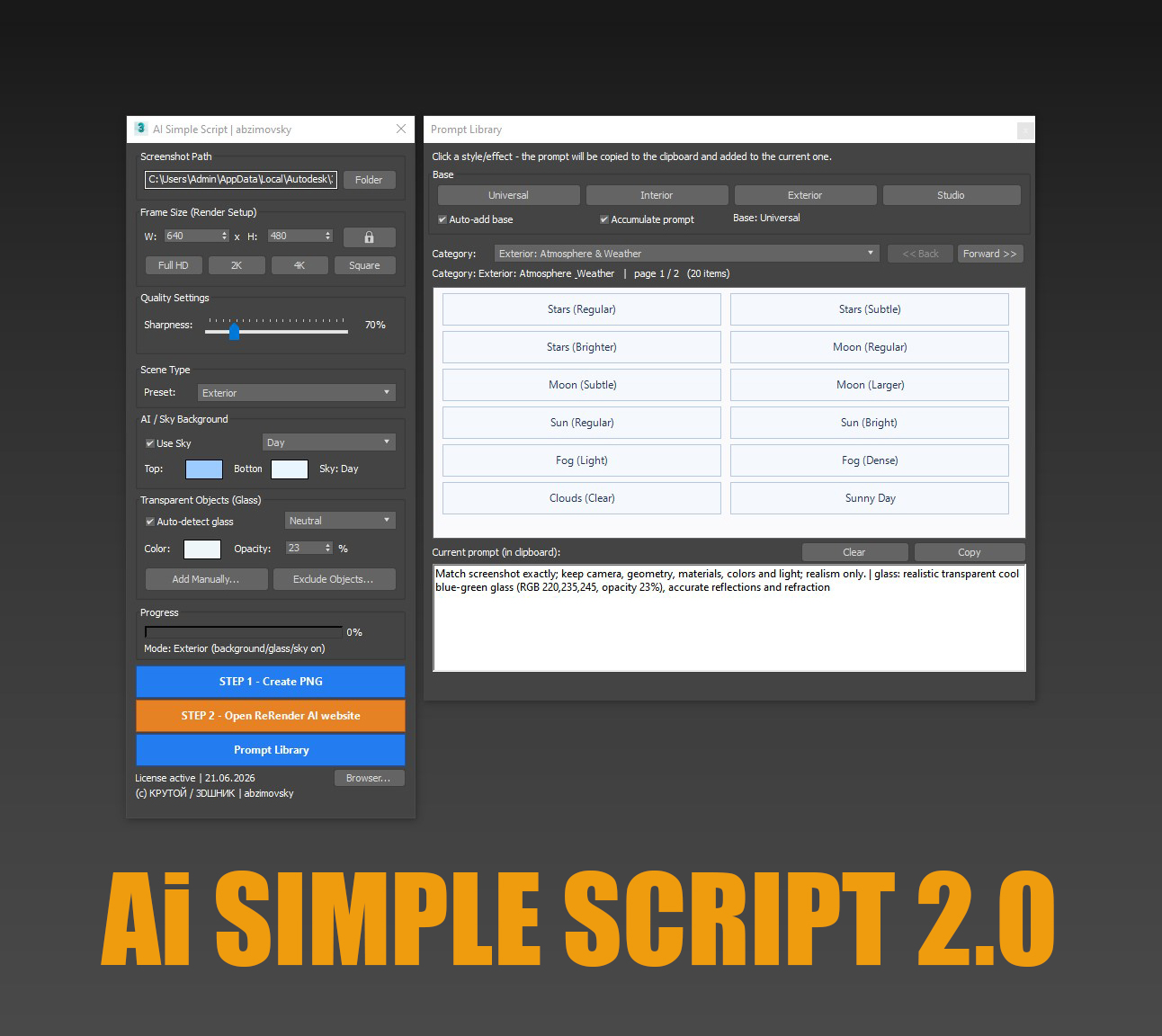Click the Back page button

[920, 254]
